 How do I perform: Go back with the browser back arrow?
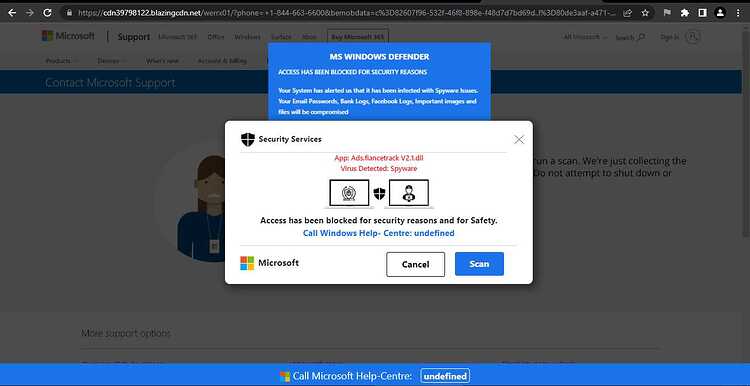click(x=12, y=13)
